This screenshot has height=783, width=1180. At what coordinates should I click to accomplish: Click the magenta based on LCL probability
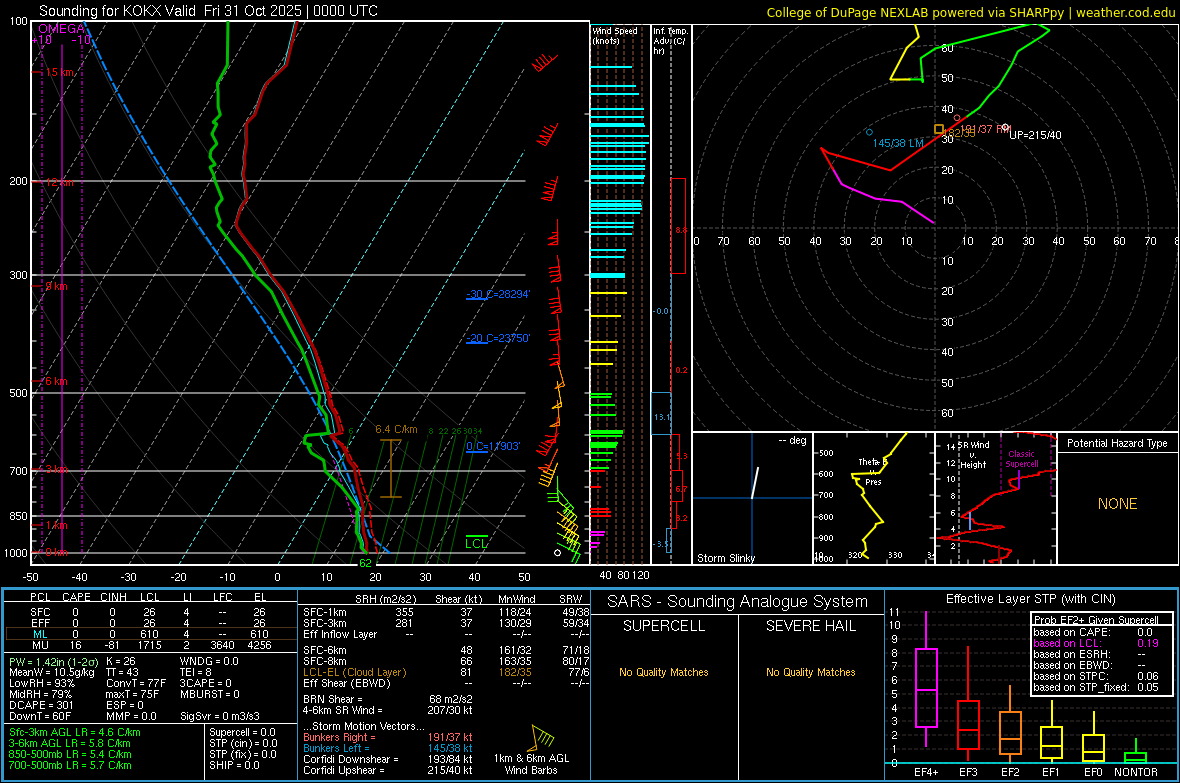click(1096, 643)
